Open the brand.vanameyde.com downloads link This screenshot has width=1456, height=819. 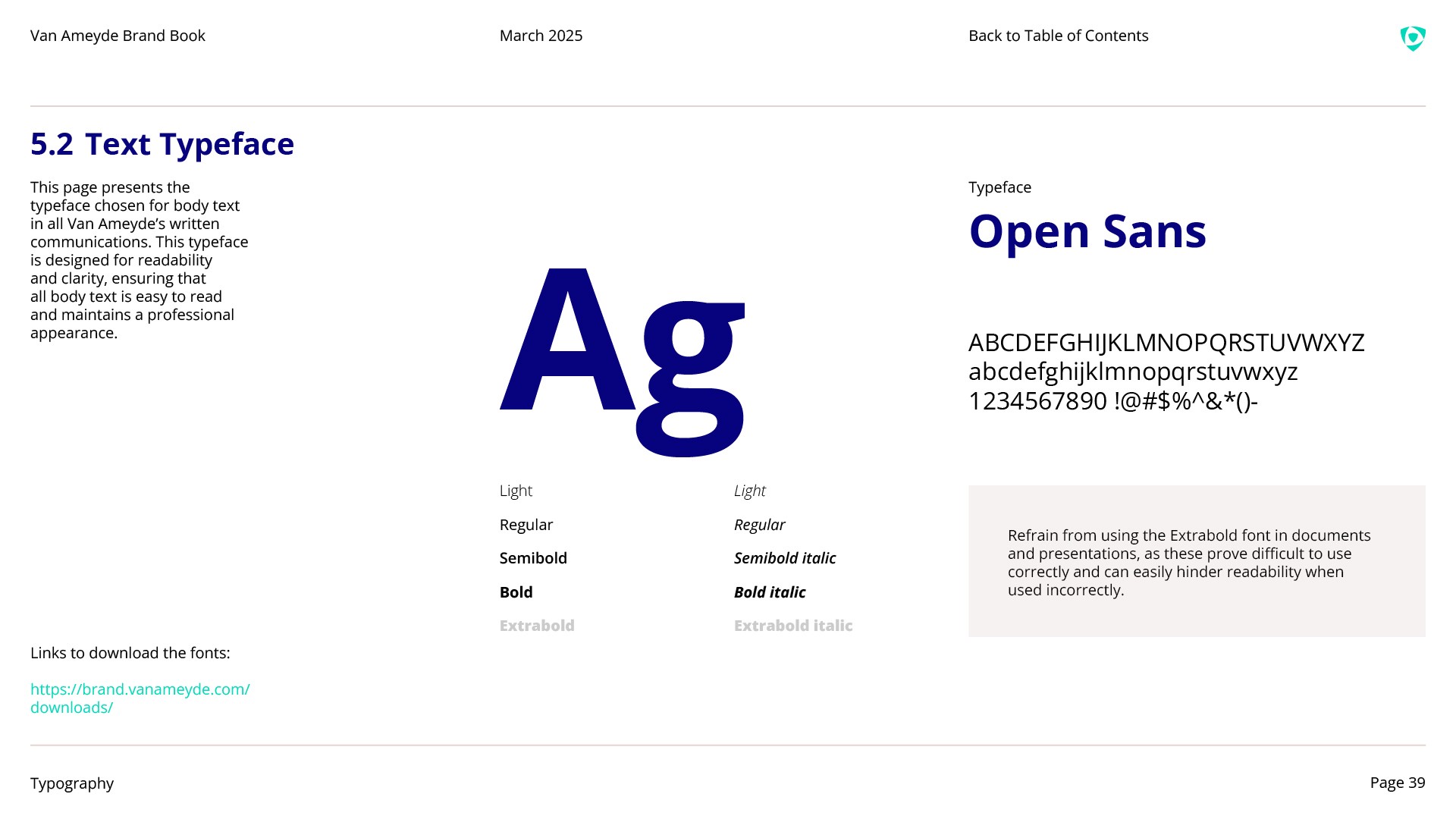coord(140,698)
